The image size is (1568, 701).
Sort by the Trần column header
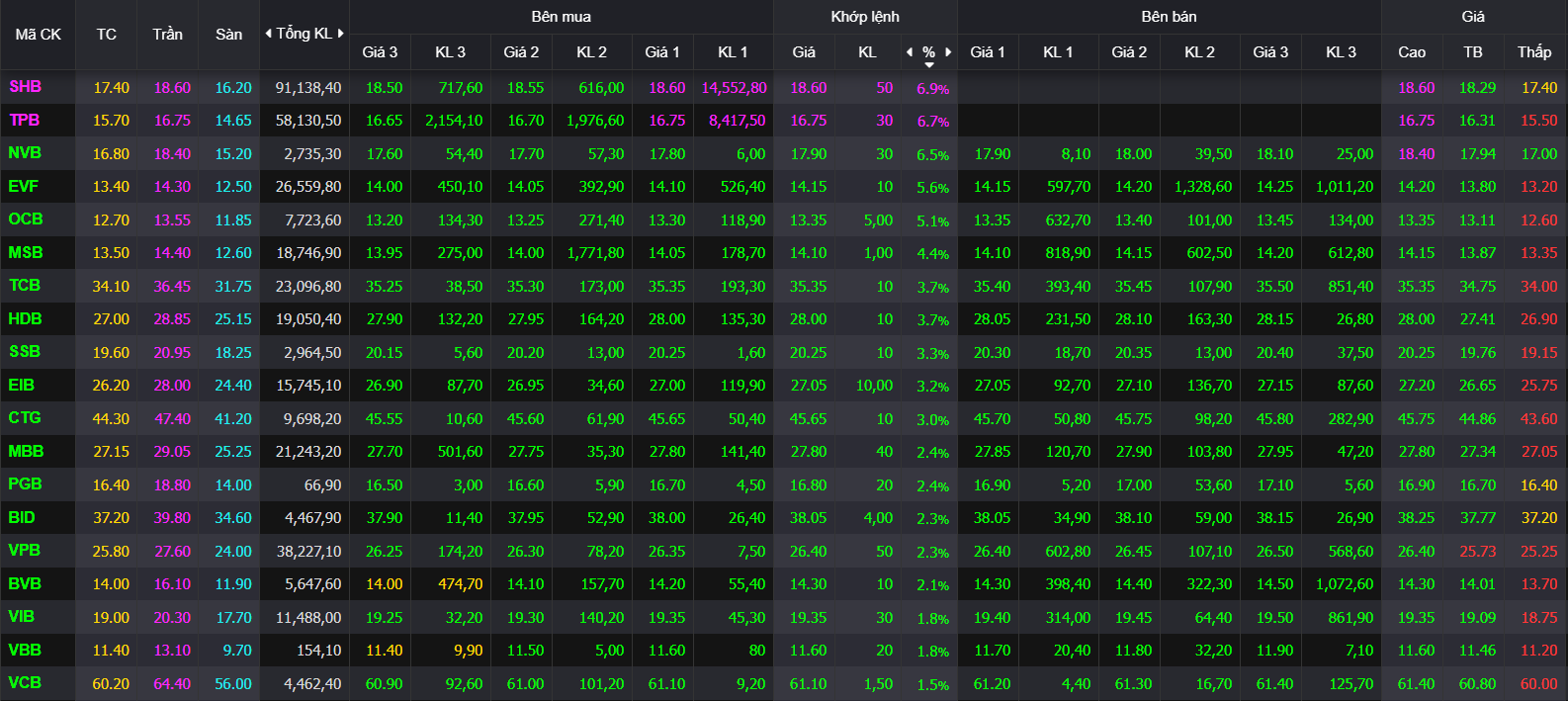[x=167, y=35]
